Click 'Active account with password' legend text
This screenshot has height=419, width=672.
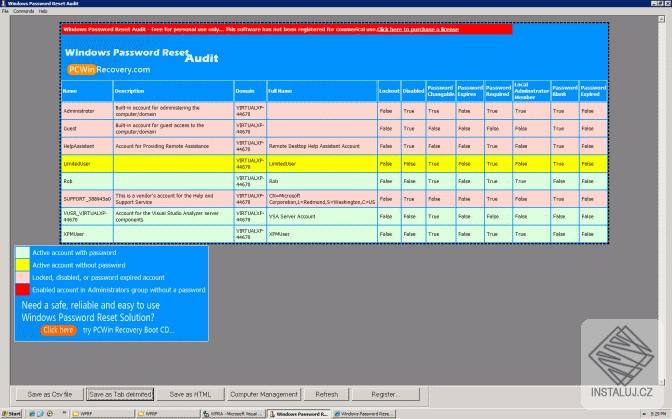(74, 253)
